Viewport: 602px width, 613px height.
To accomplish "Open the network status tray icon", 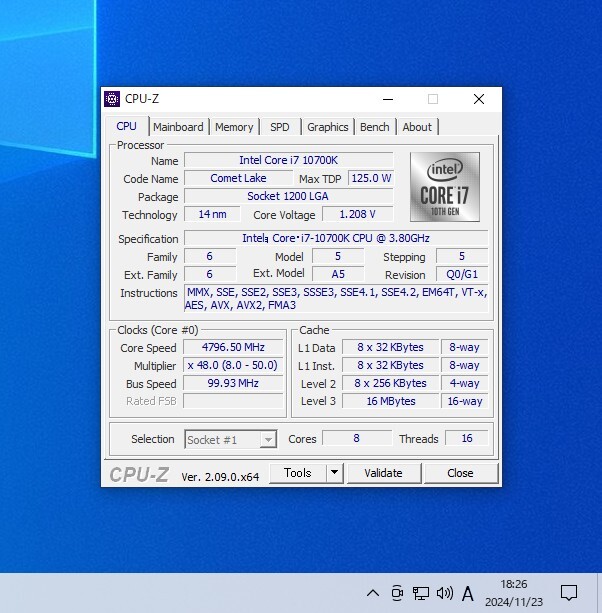I will (x=421, y=593).
